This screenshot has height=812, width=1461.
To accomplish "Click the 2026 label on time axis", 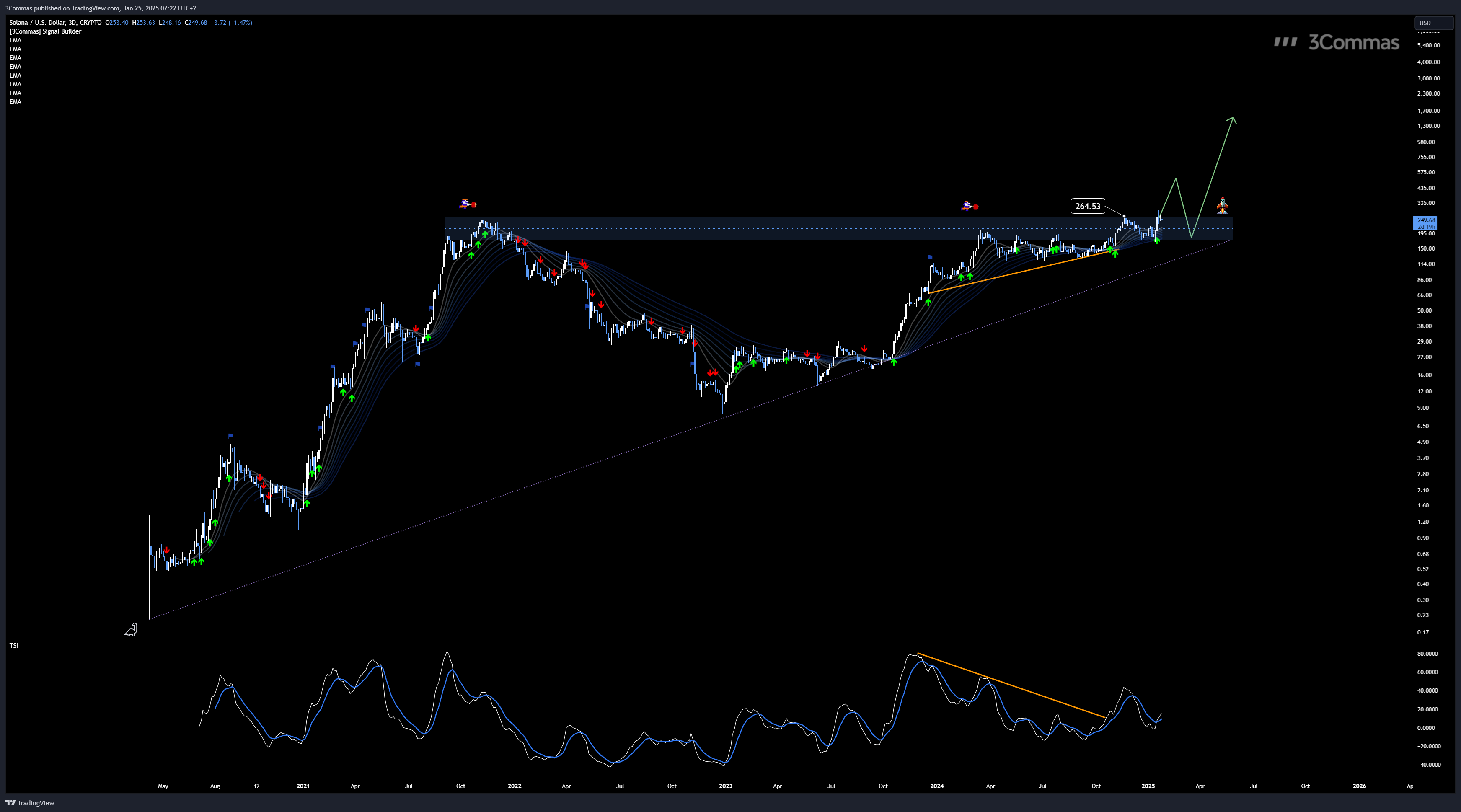I will tap(1359, 786).
